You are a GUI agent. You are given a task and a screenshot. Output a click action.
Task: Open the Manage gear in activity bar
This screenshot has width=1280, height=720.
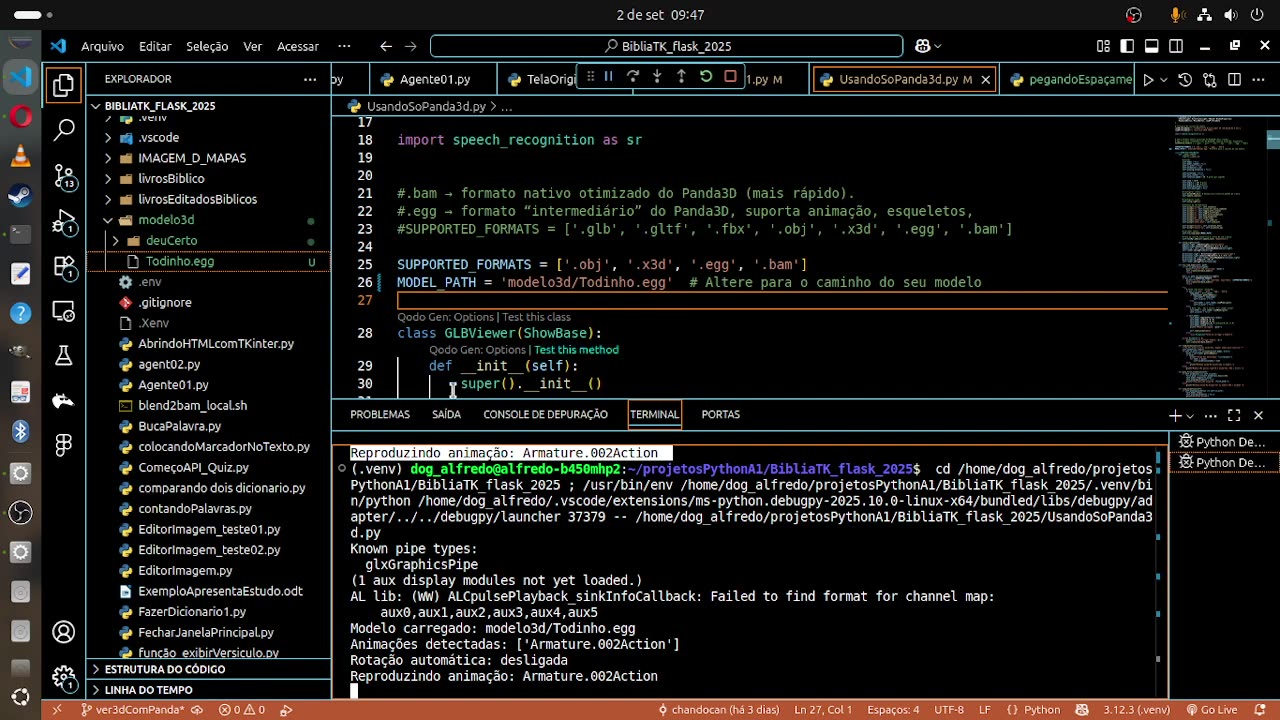point(64,677)
